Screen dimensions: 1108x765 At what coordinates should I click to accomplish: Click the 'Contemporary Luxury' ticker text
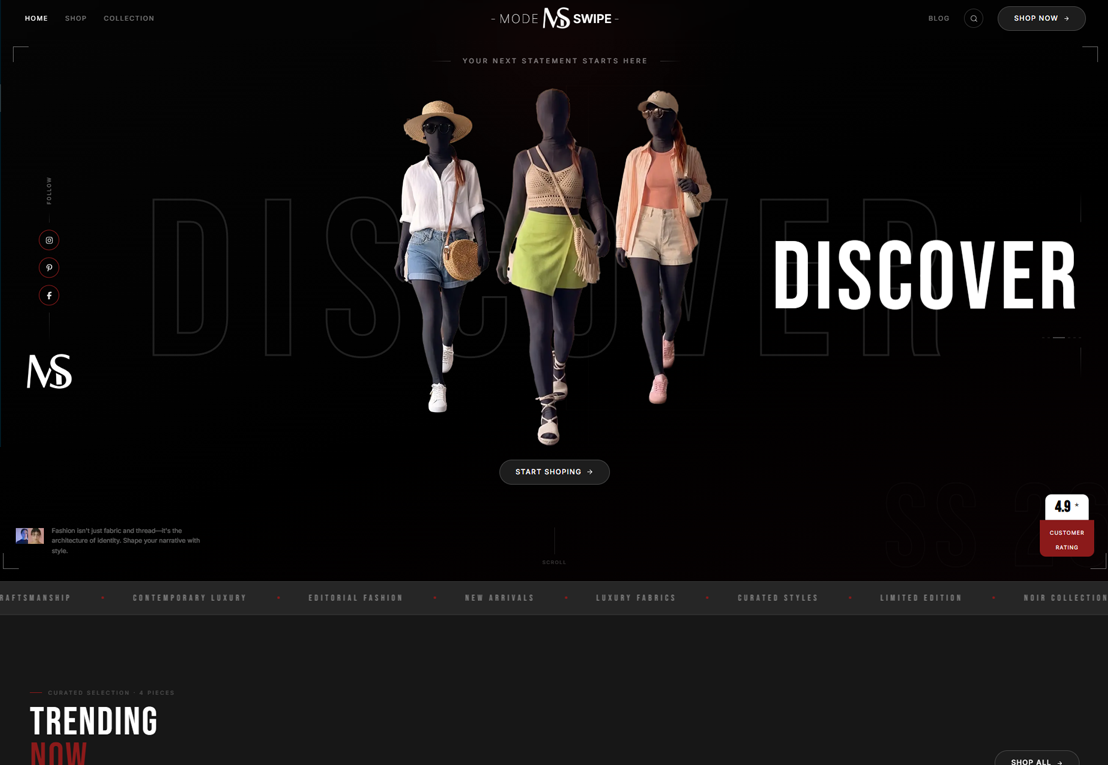coord(189,598)
